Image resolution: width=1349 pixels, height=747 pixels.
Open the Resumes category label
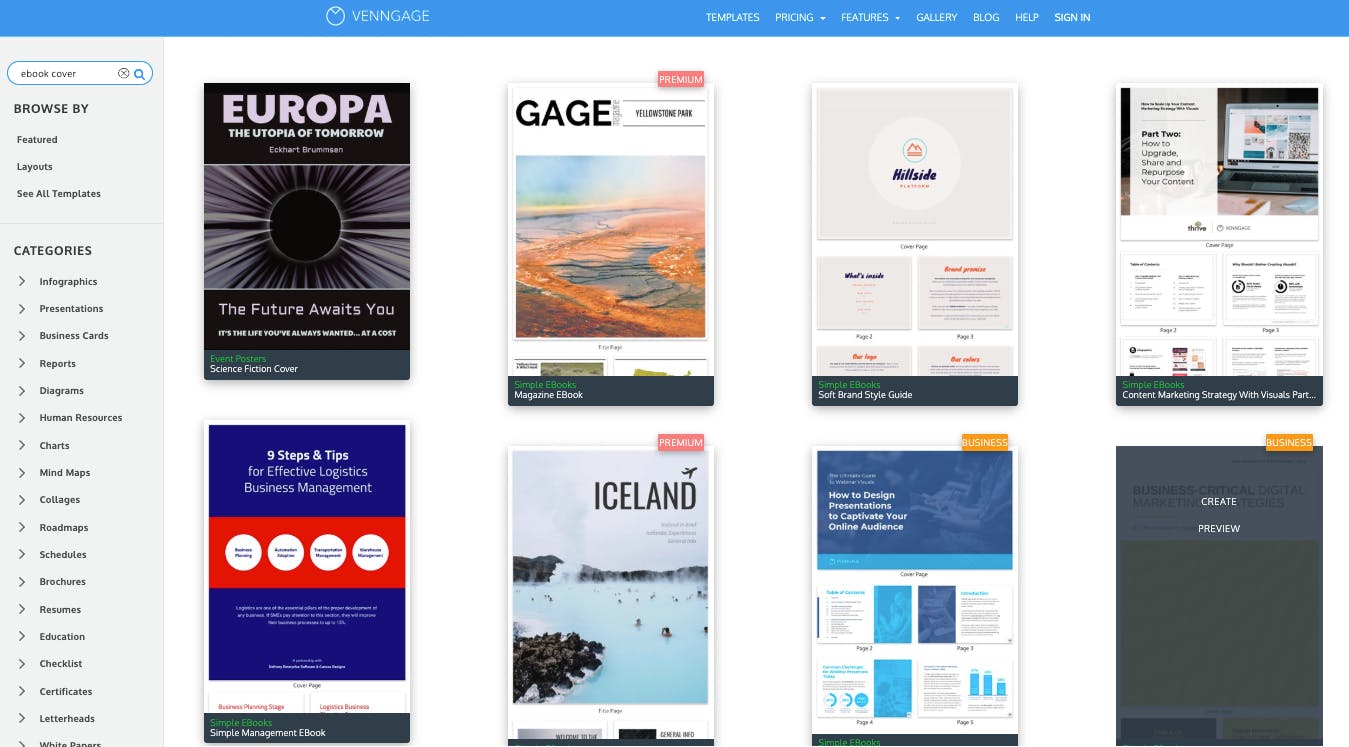[x=60, y=610]
